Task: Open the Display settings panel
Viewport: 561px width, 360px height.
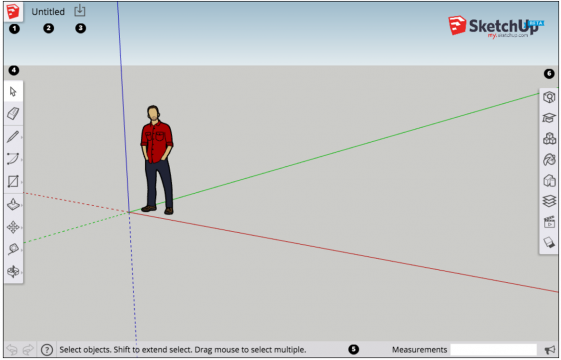Action: coord(549,243)
